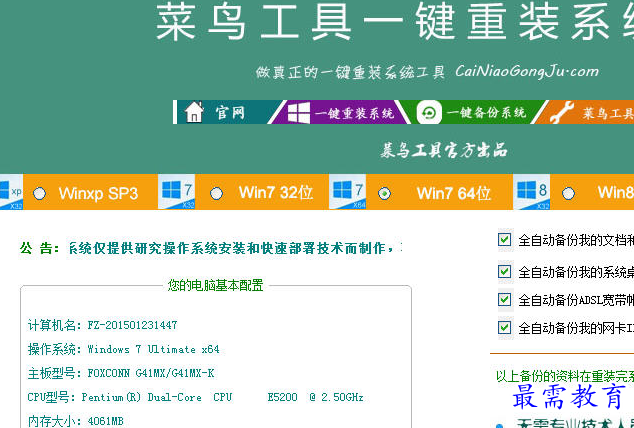Open the 官网 home tab
634x428 pixels.
pos(226,112)
